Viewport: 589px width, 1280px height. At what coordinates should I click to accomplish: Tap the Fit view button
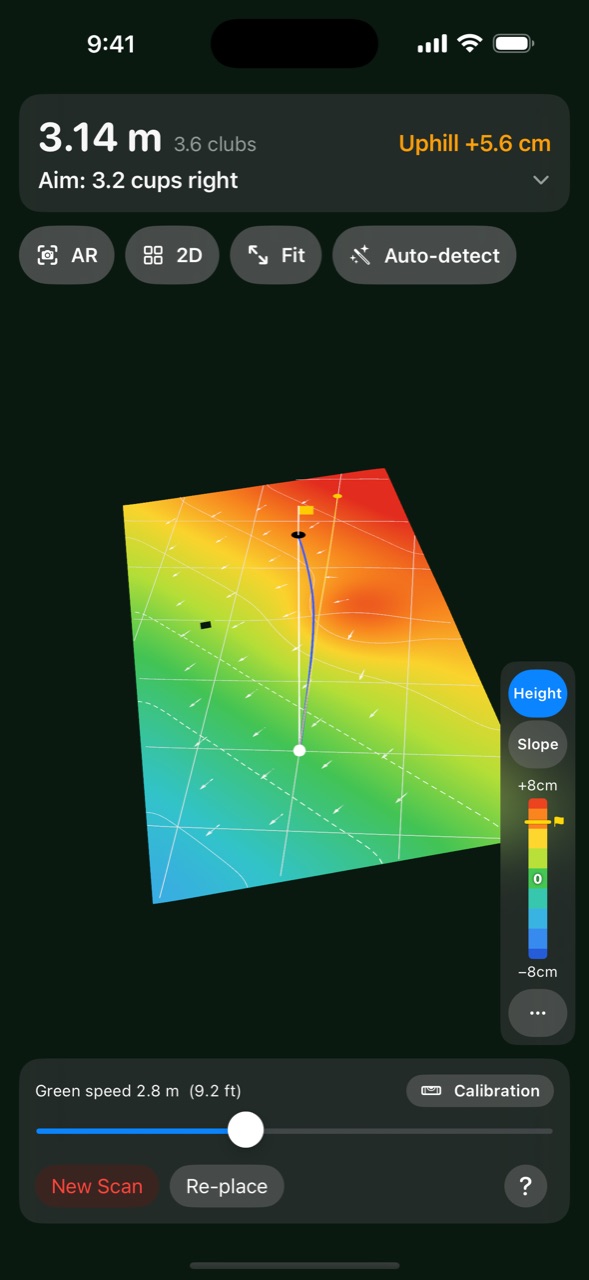point(276,255)
